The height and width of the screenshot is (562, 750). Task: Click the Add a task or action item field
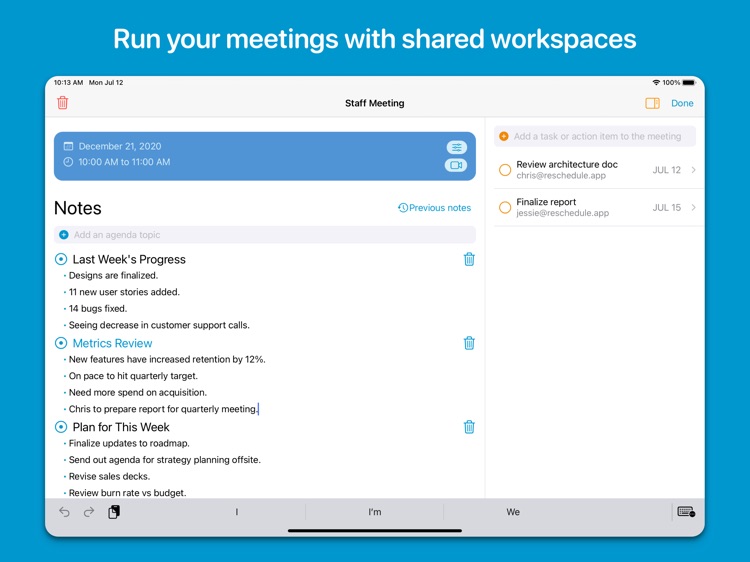click(595, 136)
